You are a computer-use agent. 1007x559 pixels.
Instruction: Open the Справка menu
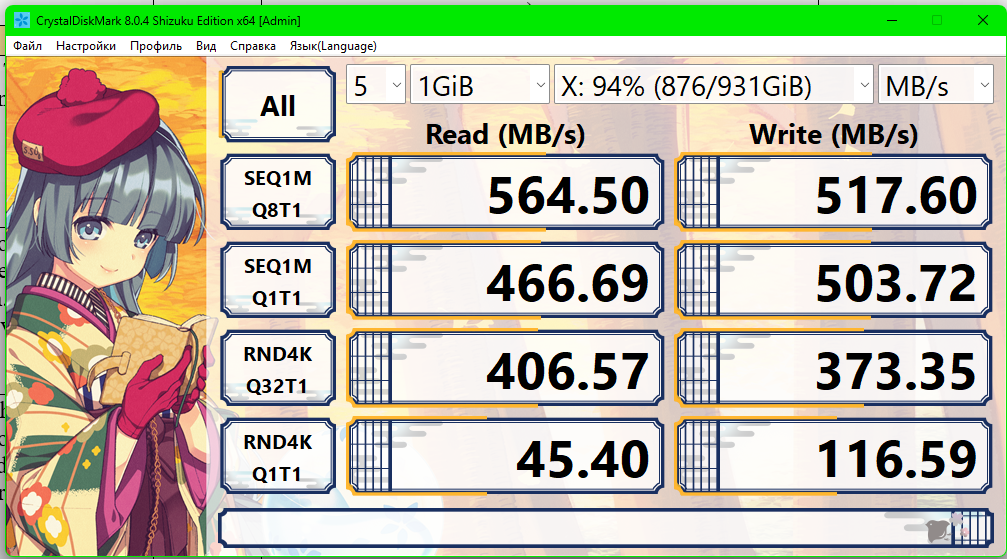pyautogui.click(x=253, y=46)
